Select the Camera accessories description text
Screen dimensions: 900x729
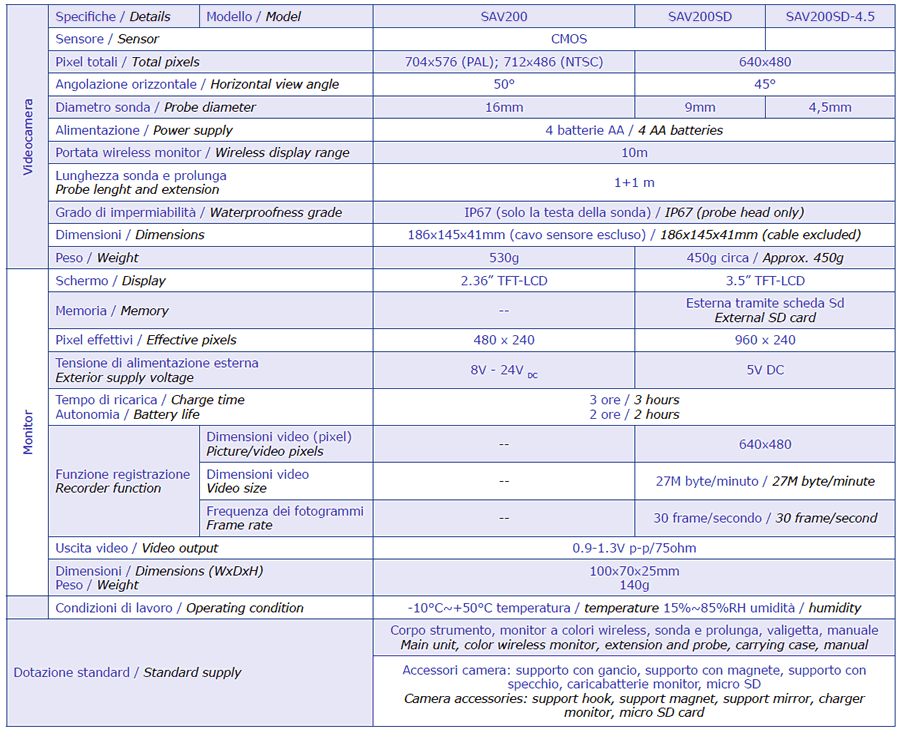click(634, 705)
